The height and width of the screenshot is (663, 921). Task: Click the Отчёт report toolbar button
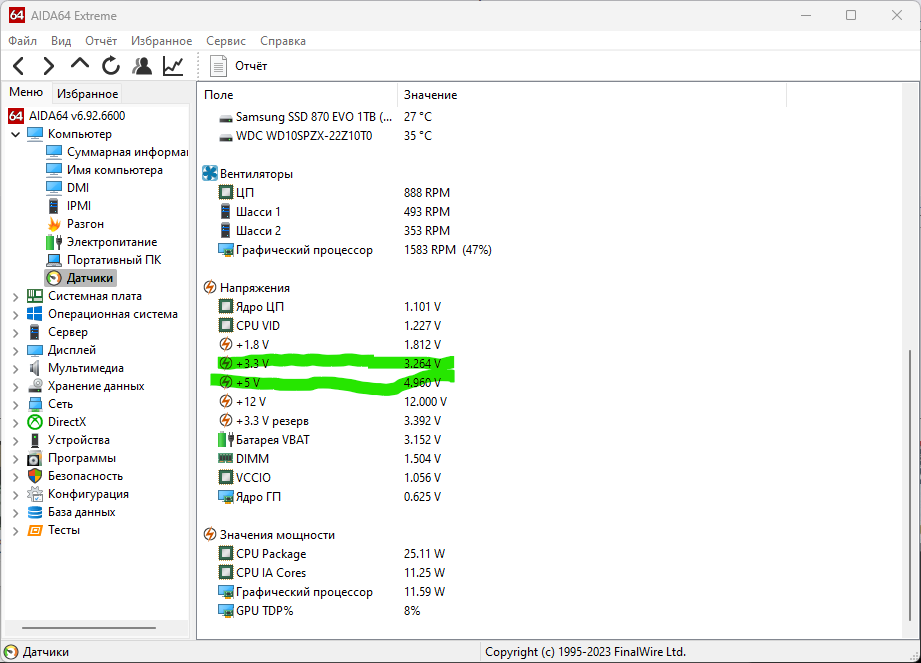[240, 66]
